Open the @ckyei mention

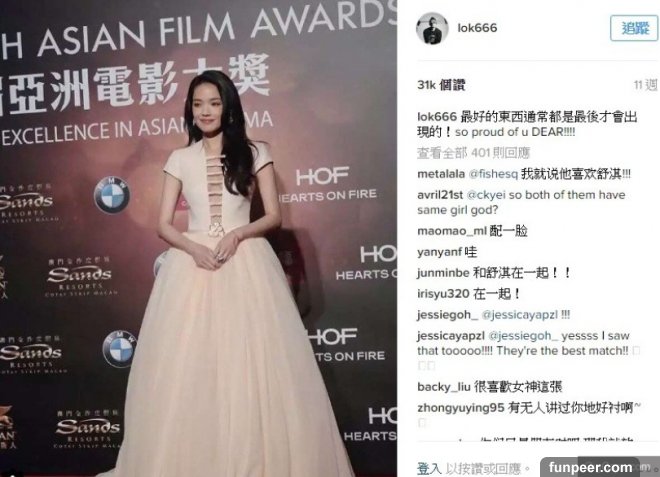coord(486,195)
